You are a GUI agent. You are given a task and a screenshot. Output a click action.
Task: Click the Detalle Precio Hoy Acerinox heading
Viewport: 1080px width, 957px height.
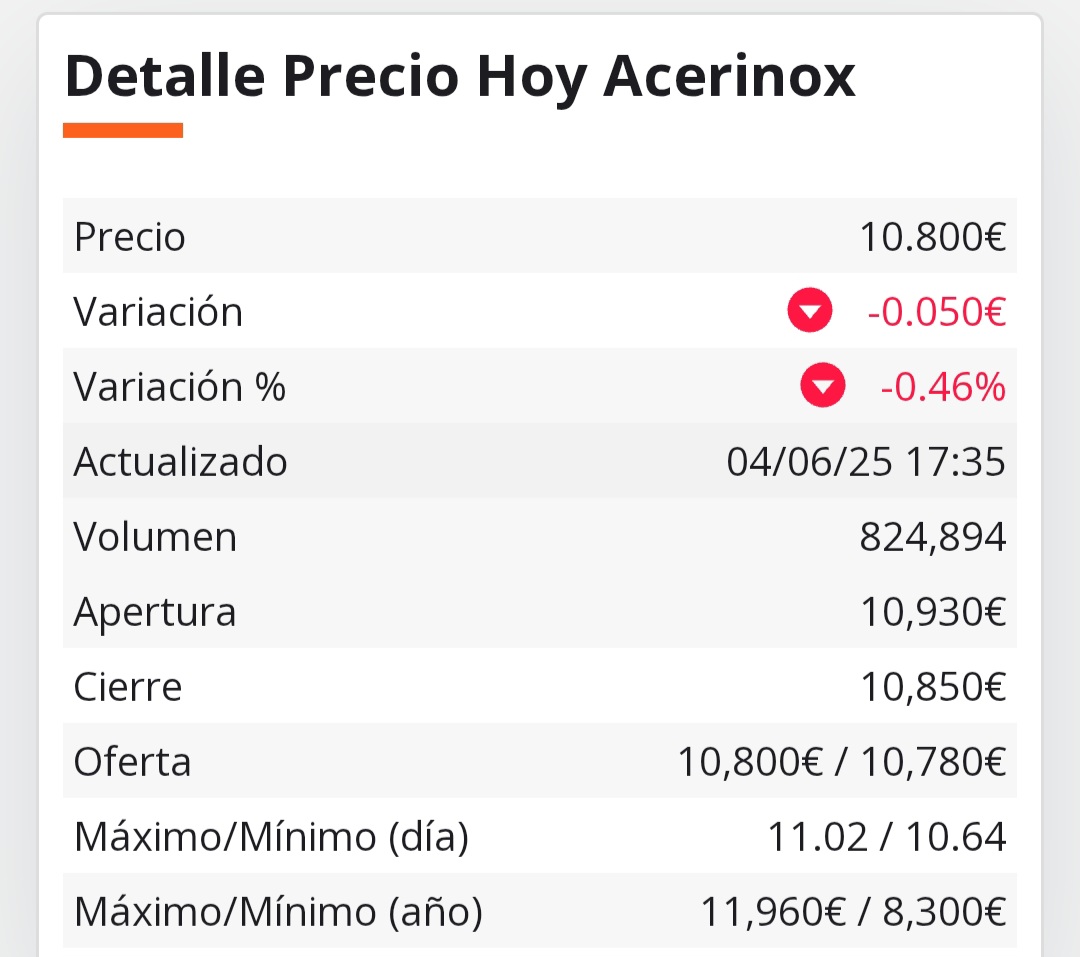click(x=459, y=76)
